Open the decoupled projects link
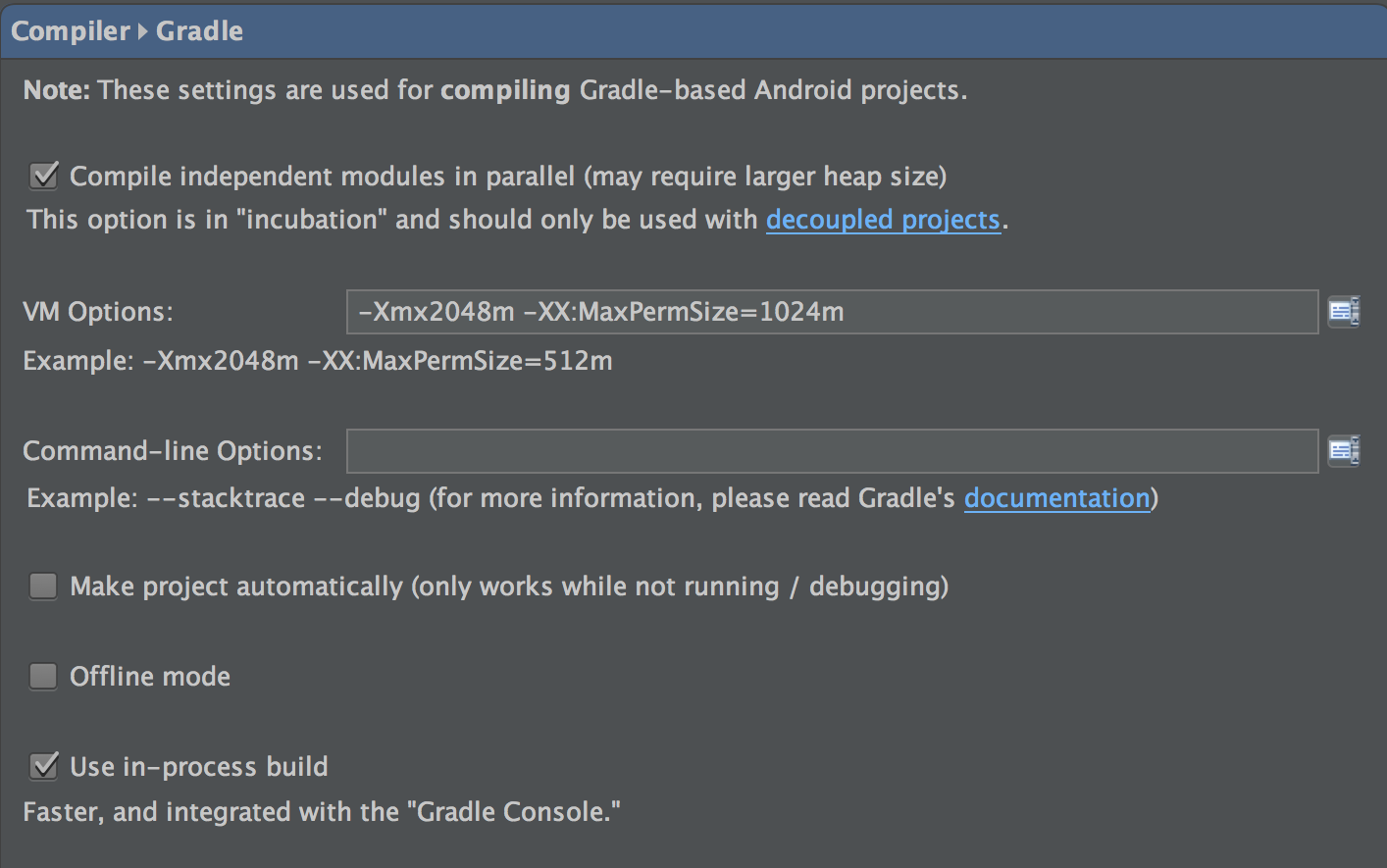Viewport: 1387px width, 868px height. 882,220
